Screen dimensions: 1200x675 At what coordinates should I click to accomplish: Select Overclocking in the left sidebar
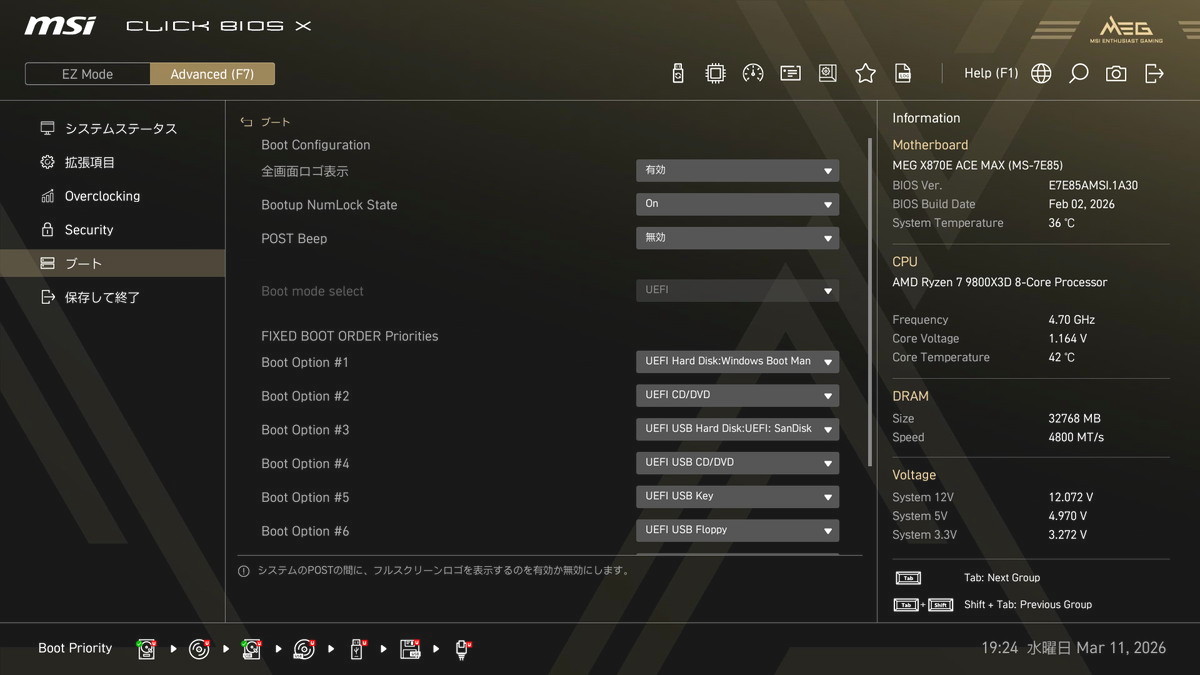click(102, 196)
